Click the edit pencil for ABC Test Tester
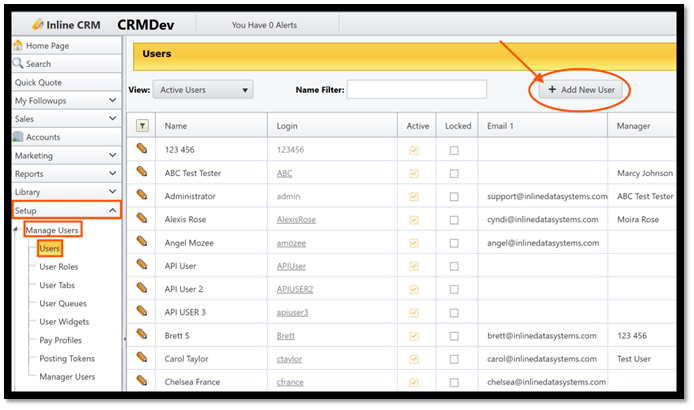Screen dimensions: 694x410 tap(142, 171)
